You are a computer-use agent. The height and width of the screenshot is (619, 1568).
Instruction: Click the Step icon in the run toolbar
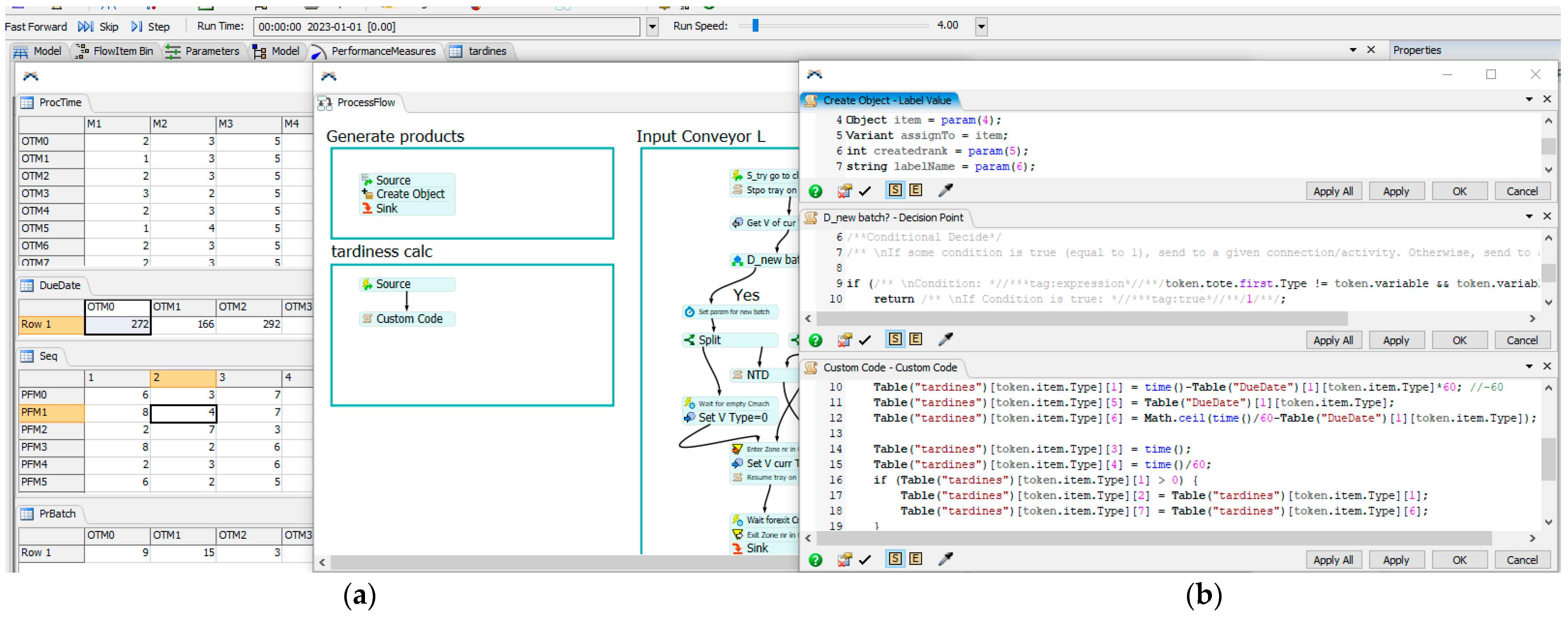(137, 27)
